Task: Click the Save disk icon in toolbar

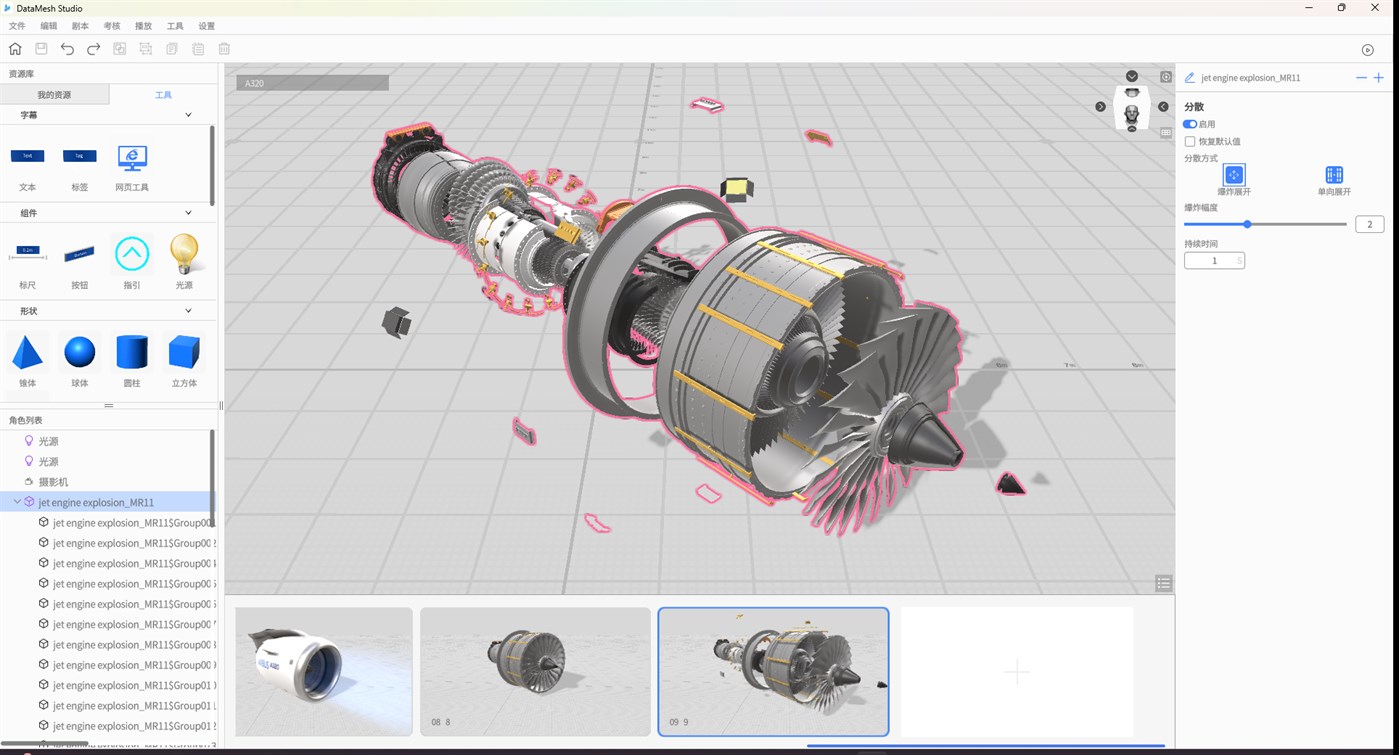Action: coord(41,49)
